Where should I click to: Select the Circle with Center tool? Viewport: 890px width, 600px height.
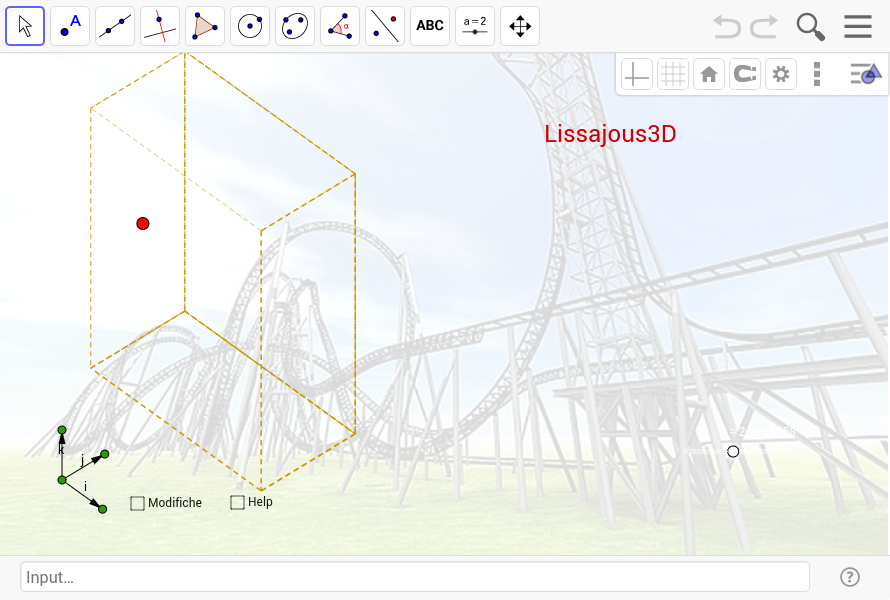click(250, 26)
